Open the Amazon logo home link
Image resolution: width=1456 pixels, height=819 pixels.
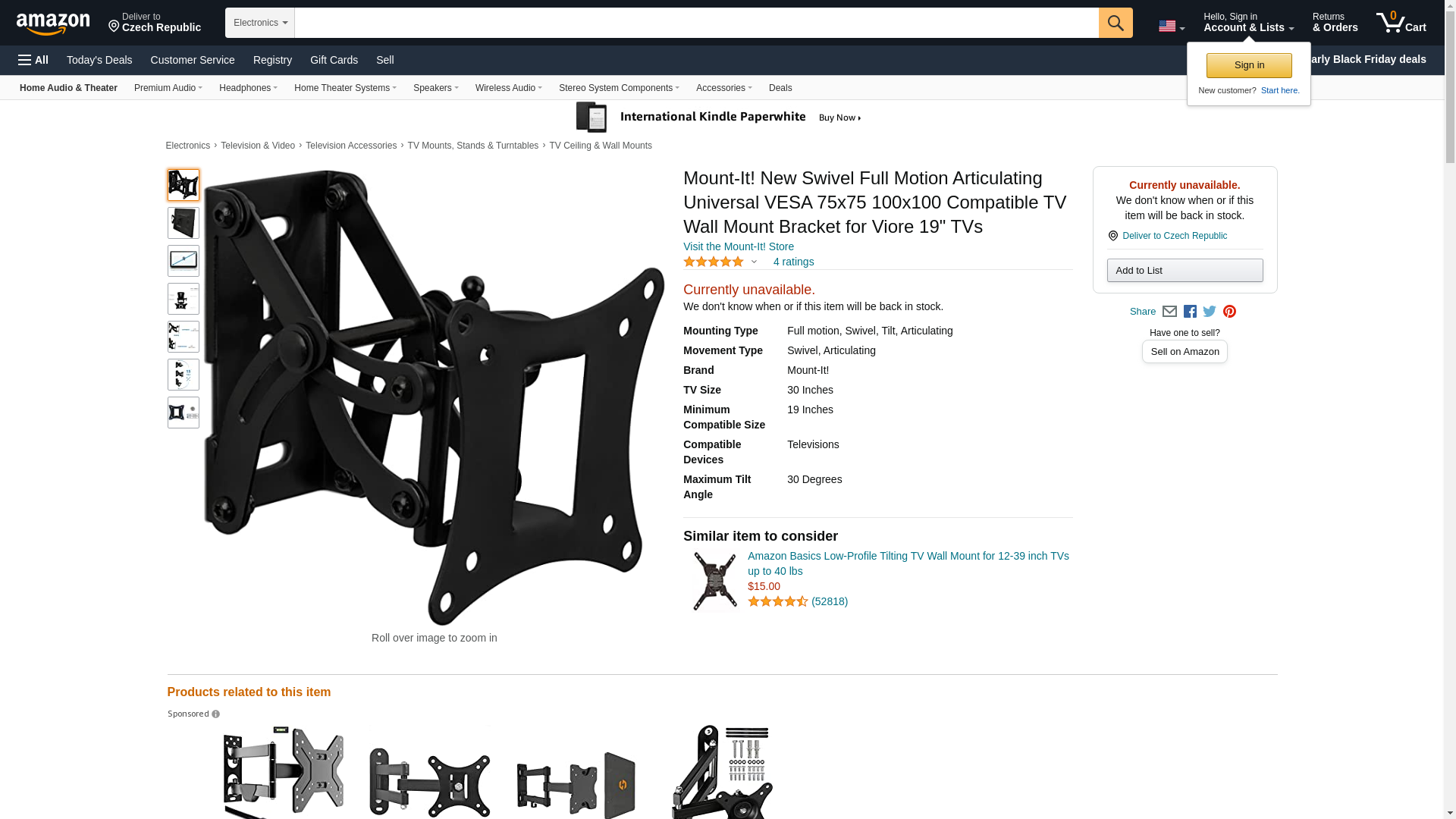point(53,24)
